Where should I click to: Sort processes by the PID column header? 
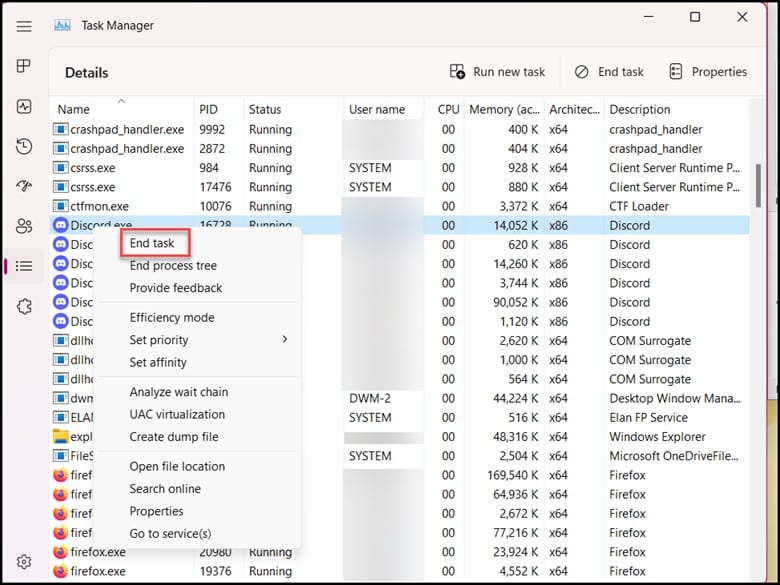tap(208, 109)
